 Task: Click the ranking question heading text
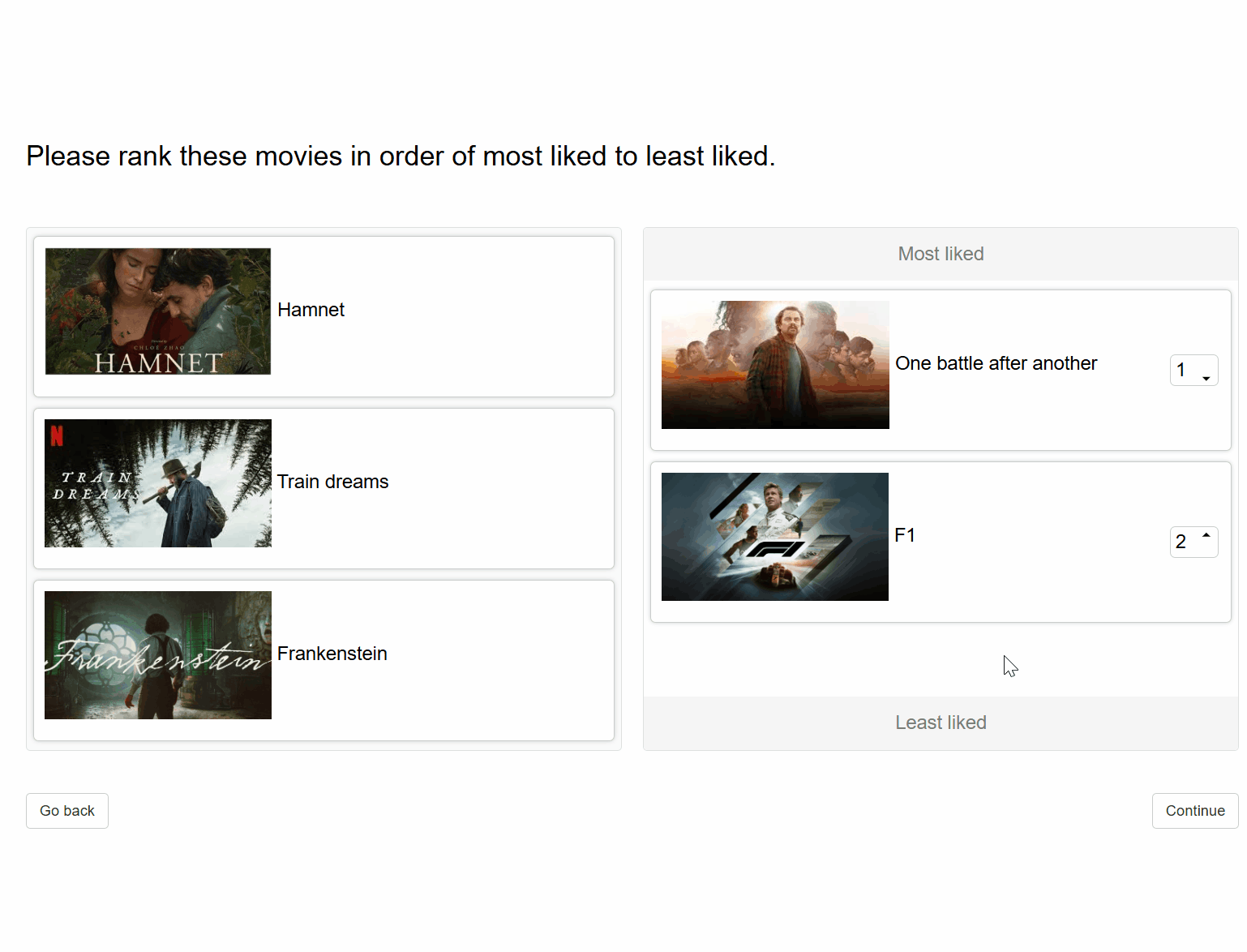[401, 156]
